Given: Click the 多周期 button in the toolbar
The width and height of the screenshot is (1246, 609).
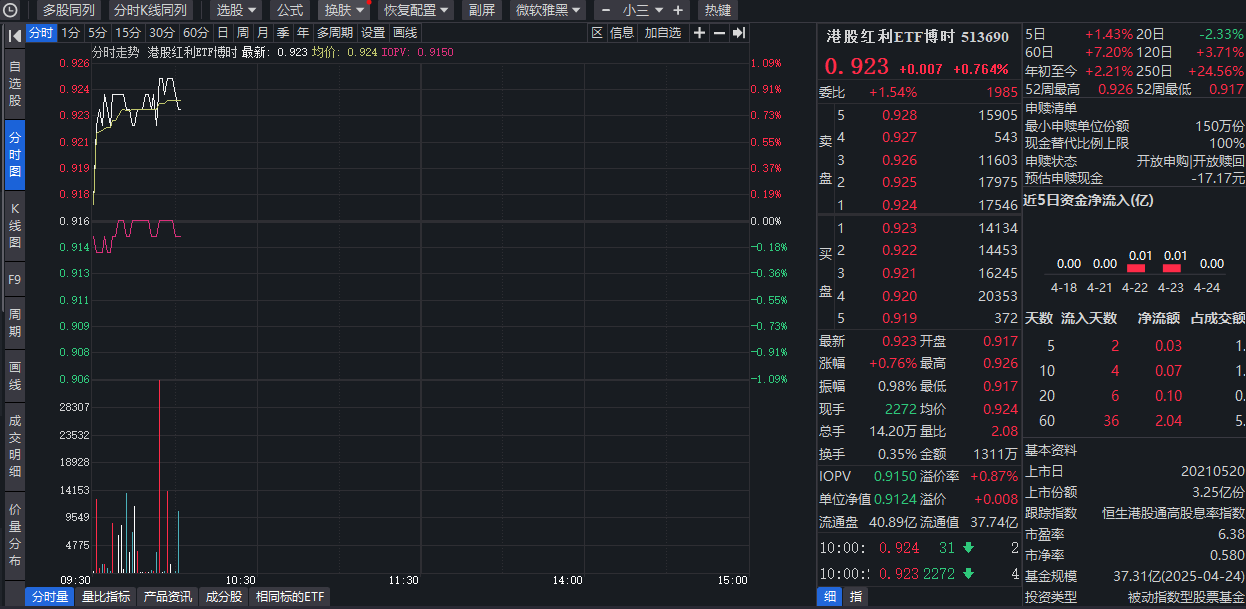Looking at the screenshot, I should click(x=336, y=32).
